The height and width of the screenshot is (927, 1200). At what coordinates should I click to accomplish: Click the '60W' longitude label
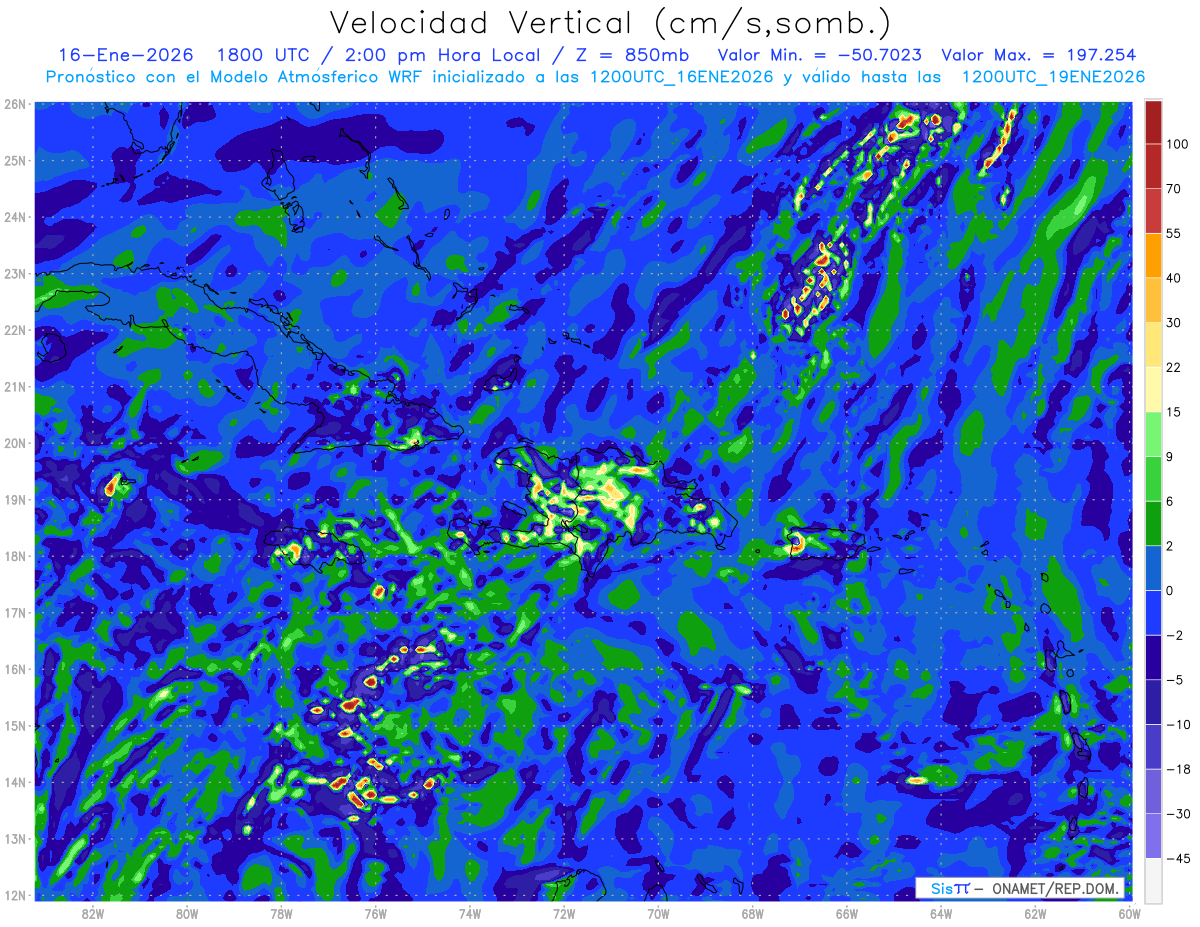coord(1129,913)
